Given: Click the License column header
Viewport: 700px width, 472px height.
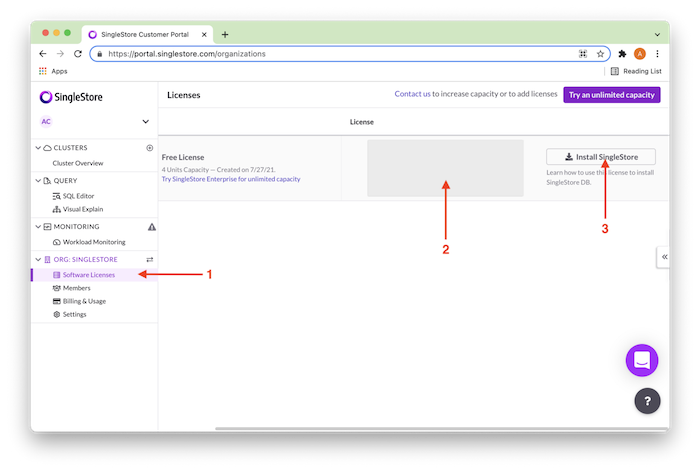Looking at the screenshot, I should (x=362, y=122).
